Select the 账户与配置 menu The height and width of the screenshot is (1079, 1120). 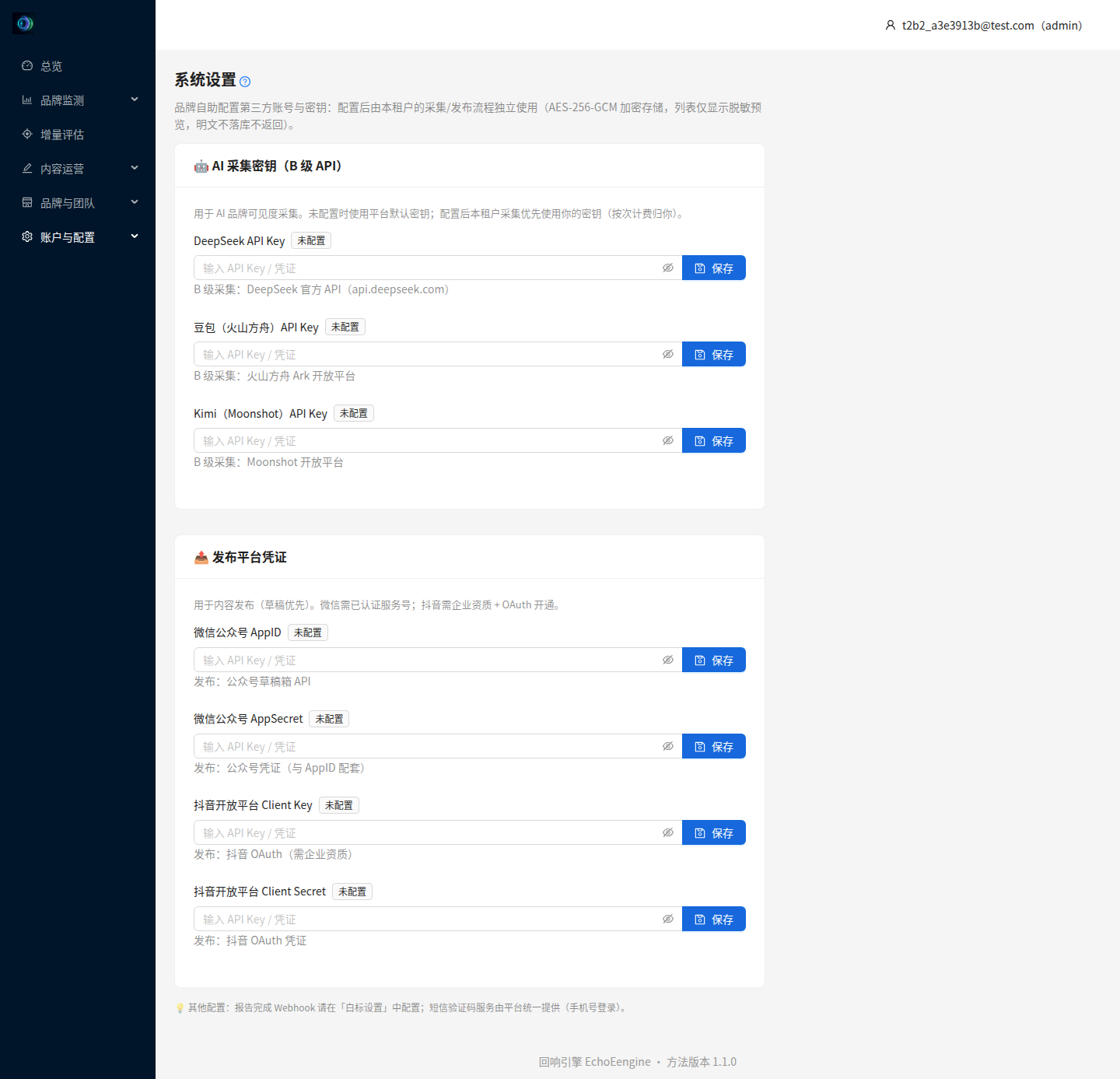pyautogui.click(x=78, y=237)
